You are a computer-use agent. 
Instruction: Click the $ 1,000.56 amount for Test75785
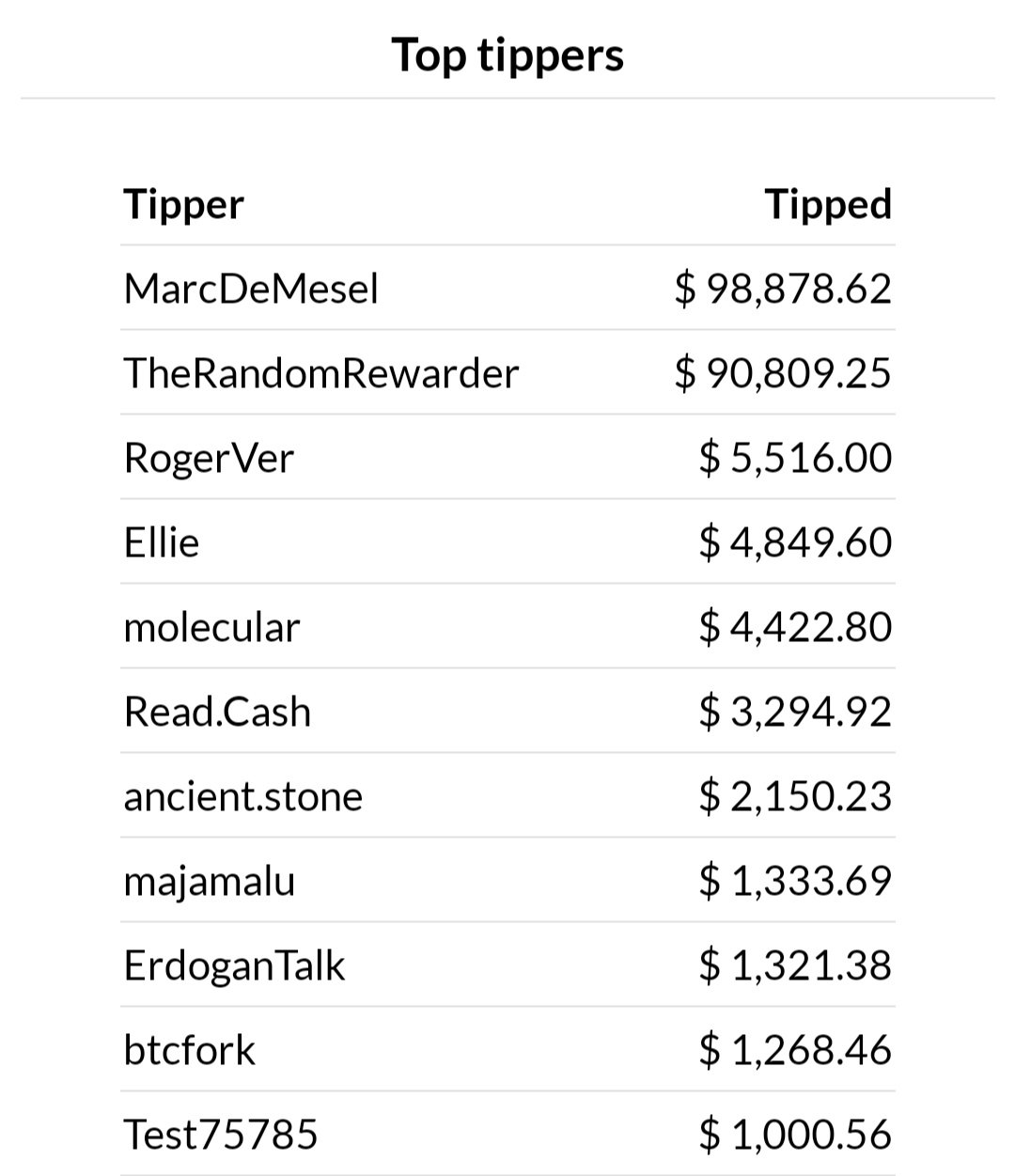click(x=795, y=1135)
